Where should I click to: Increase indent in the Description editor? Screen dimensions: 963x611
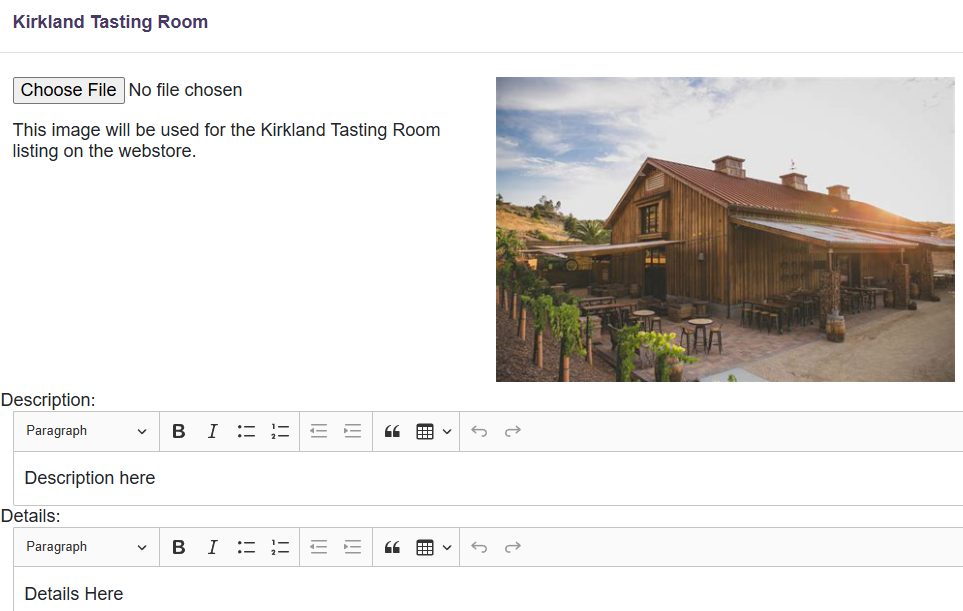point(352,431)
